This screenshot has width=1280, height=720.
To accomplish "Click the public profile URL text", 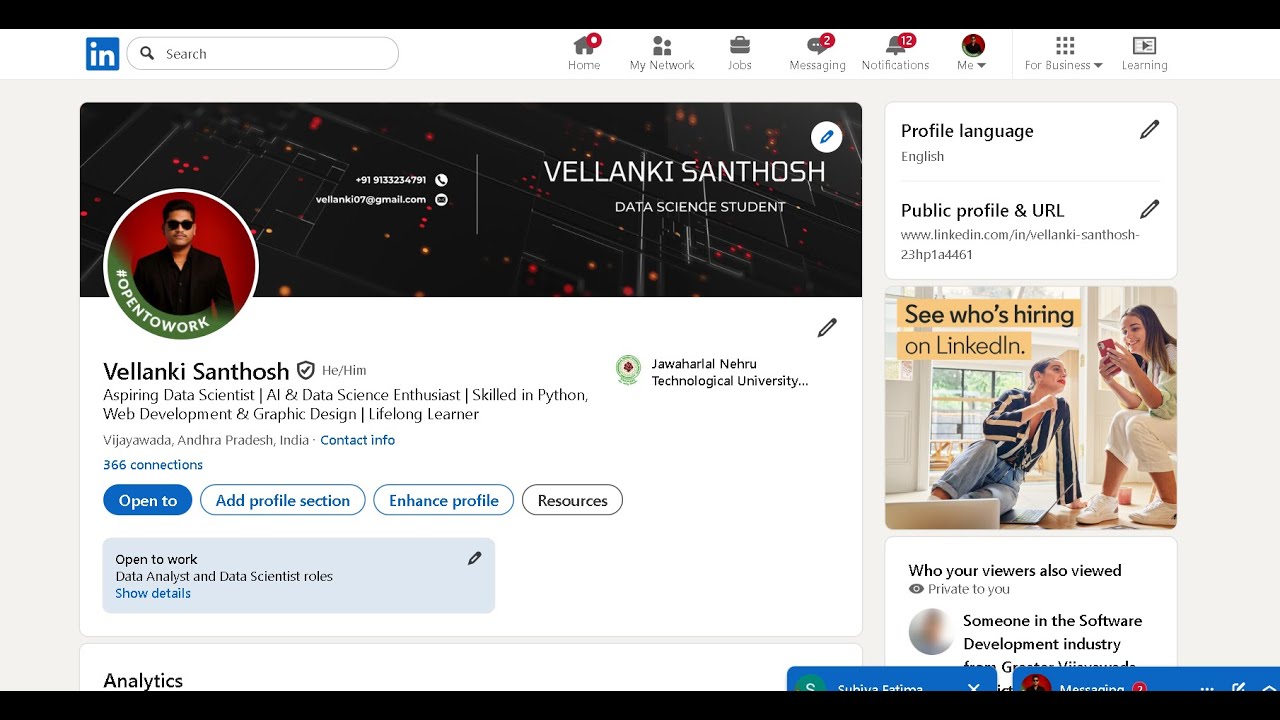I will coord(1020,244).
